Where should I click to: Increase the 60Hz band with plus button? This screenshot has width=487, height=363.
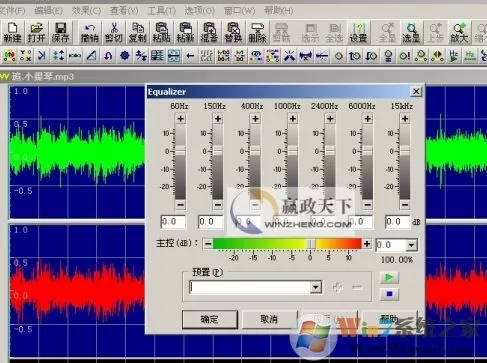[x=180, y=119]
